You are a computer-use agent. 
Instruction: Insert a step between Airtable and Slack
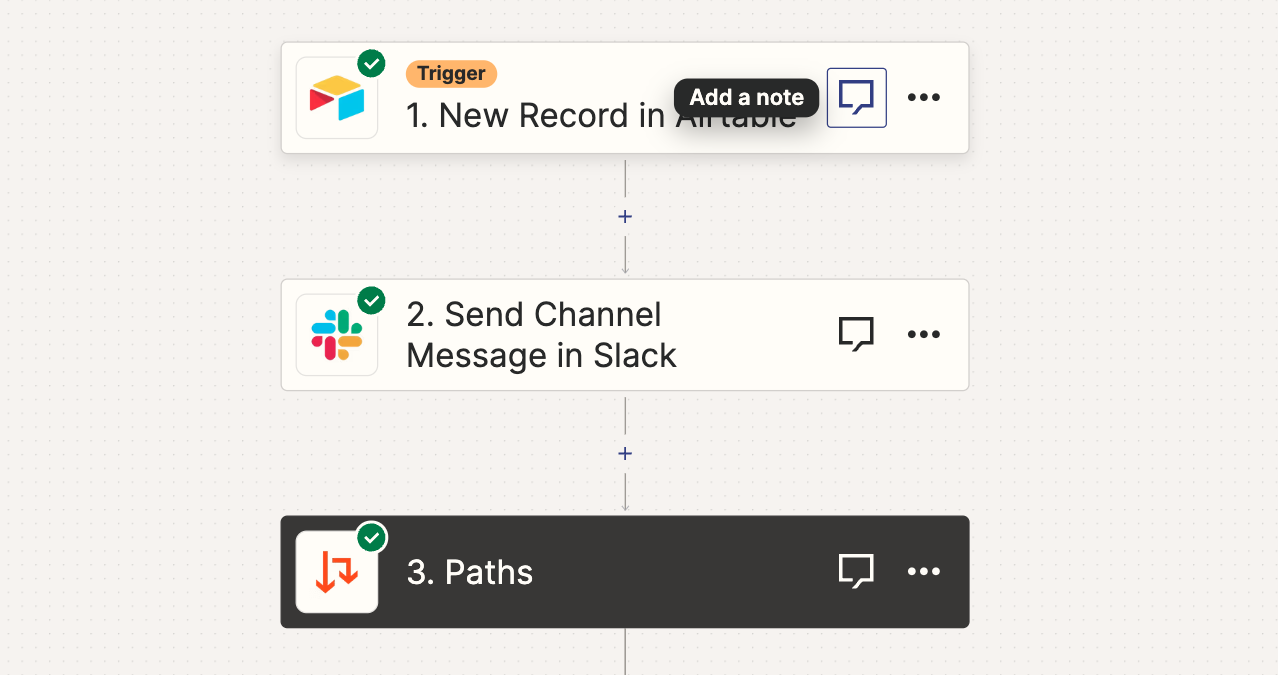(625, 216)
